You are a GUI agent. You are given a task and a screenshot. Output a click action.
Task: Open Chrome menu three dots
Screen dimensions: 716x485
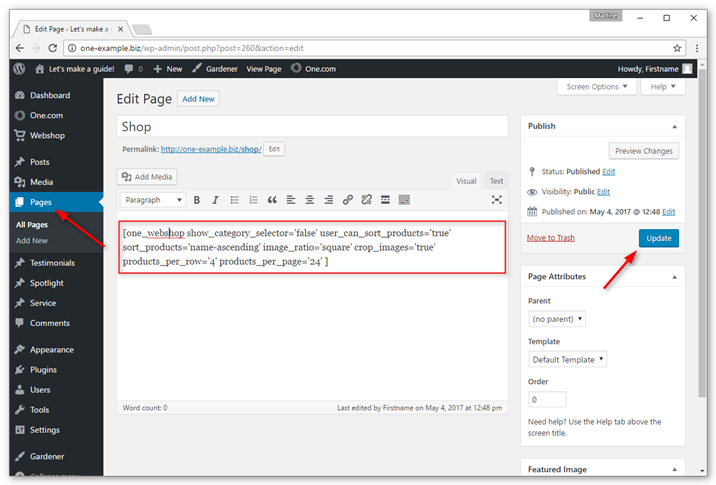click(697, 48)
